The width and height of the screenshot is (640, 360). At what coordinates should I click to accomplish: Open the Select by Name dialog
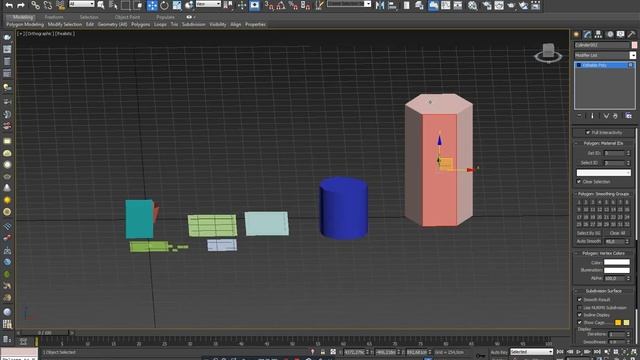pyautogui.click(x=113, y=5)
